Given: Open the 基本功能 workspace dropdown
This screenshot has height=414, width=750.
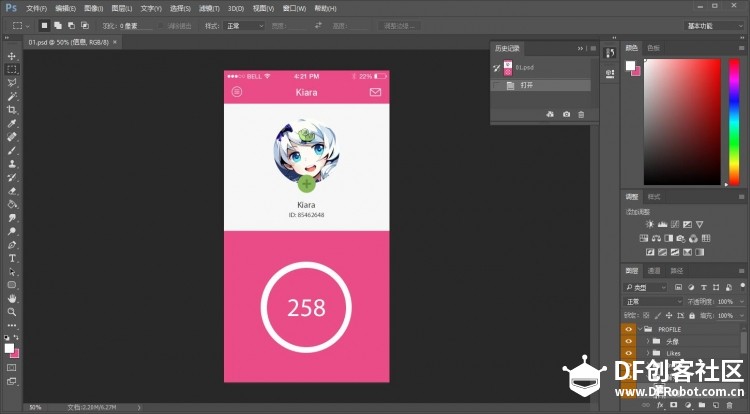Looking at the screenshot, I should (713, 26).
